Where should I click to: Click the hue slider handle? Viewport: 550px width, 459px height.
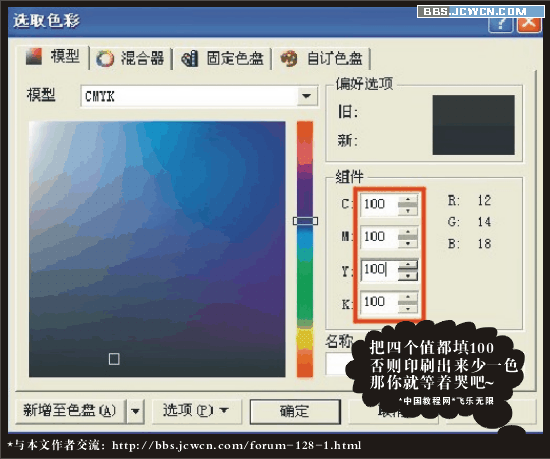tap(305, 221)
